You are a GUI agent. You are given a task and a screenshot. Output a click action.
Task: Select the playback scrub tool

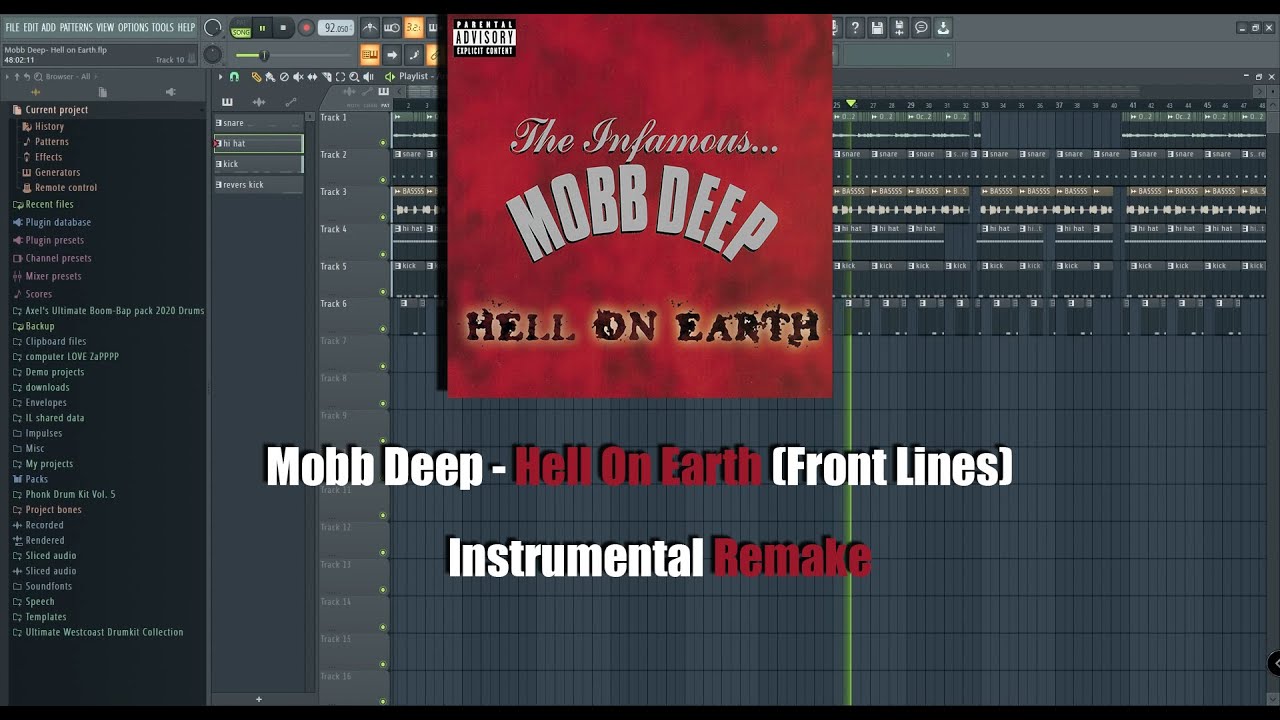pos(368,76)
